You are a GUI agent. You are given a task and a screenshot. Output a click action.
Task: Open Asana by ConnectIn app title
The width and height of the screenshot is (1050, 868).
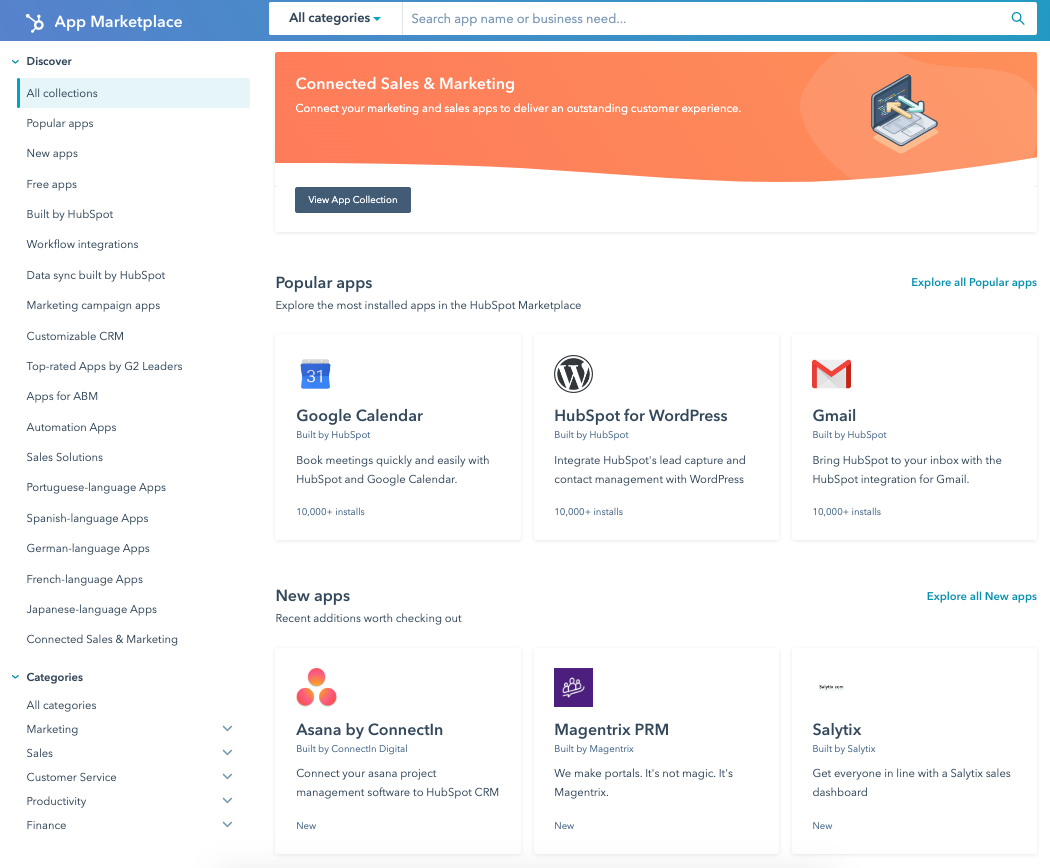click(370, 730)
